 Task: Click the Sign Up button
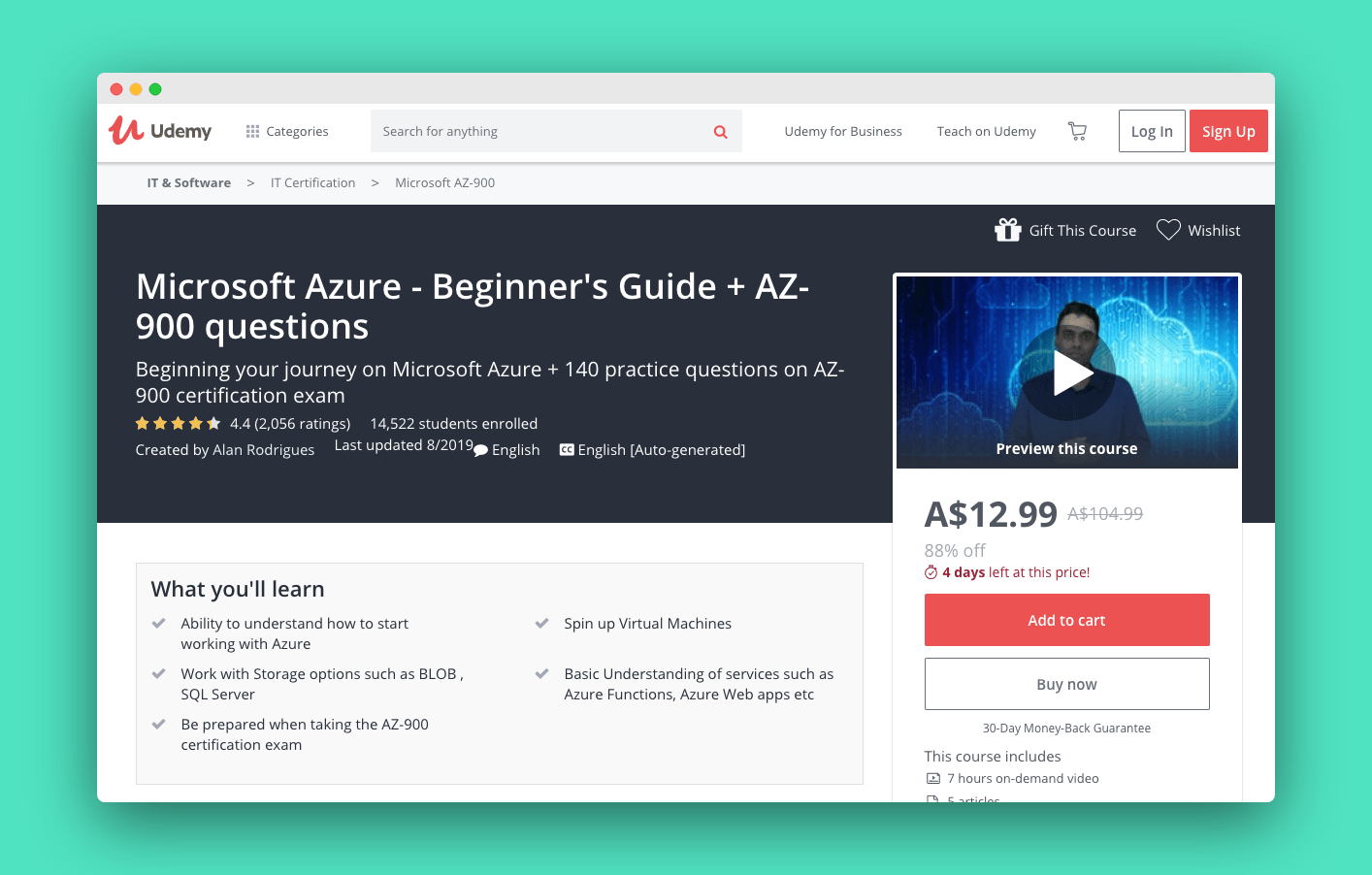coord(1228,131)
